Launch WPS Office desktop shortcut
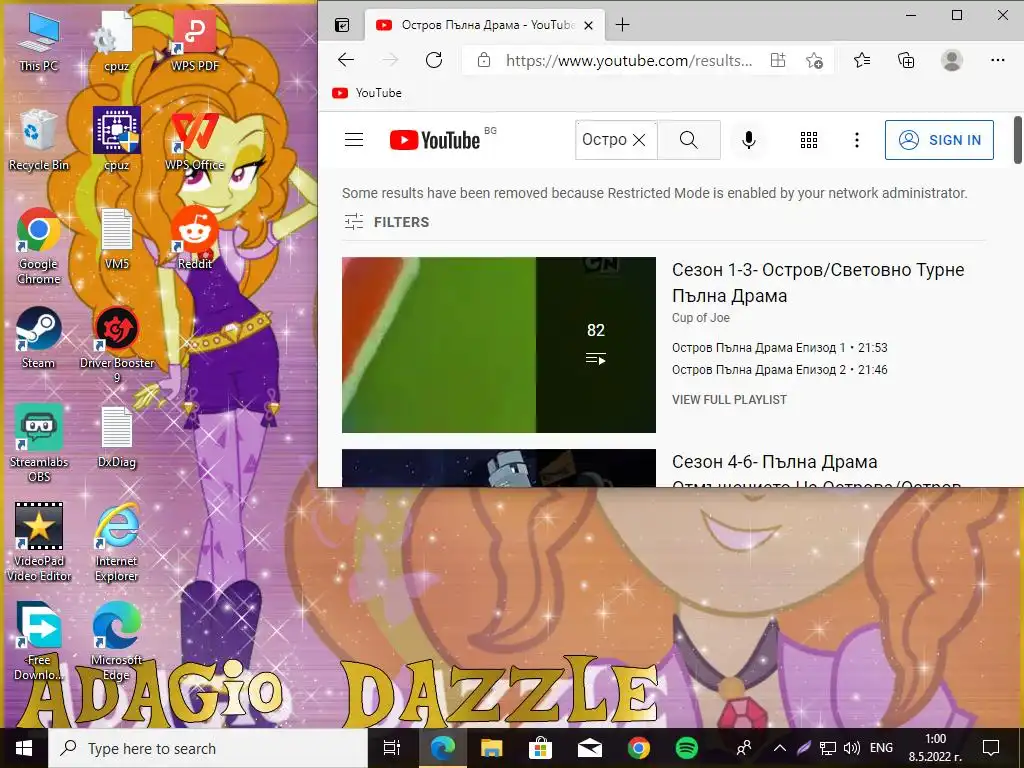1024x768 pixels. click(x=195, y=141)
